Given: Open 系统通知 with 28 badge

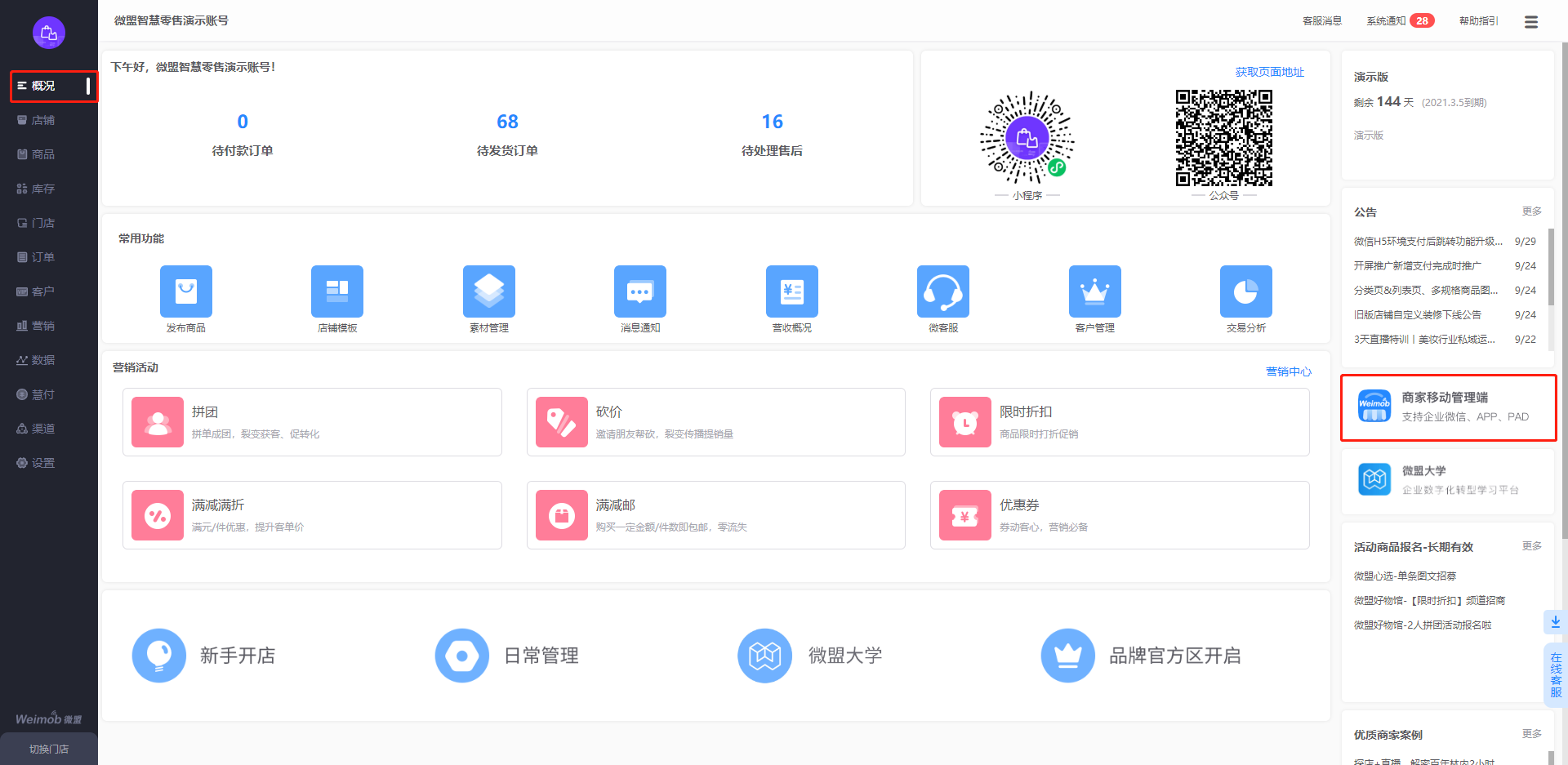Looking at the screenshot, I should pyautogui.click(x=1400, y=21).
